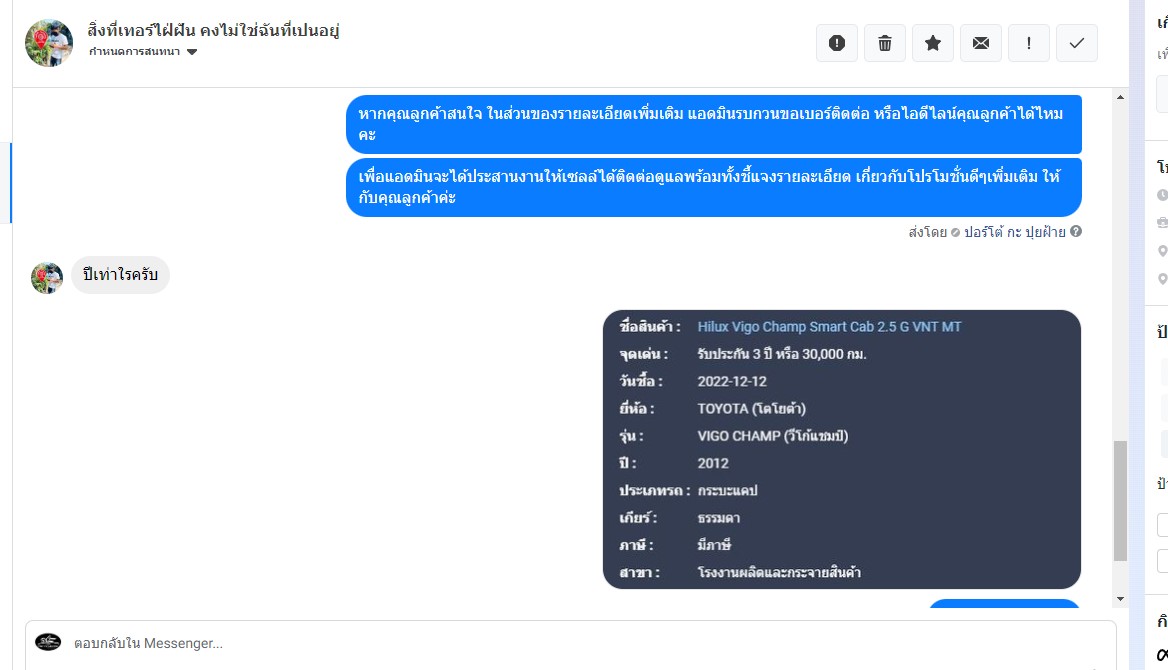The image size is (1168, 670).
Task: Click the กำหนดการสนทนา label under contact name
Action: (x=134, y=51)
